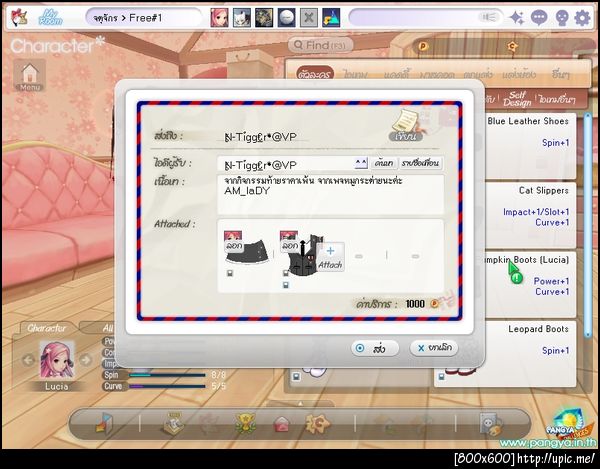The height and width of the screenshot is (469, 600).
Task: Click the เขียน scroll letter icon
Action: click(406, 125)
